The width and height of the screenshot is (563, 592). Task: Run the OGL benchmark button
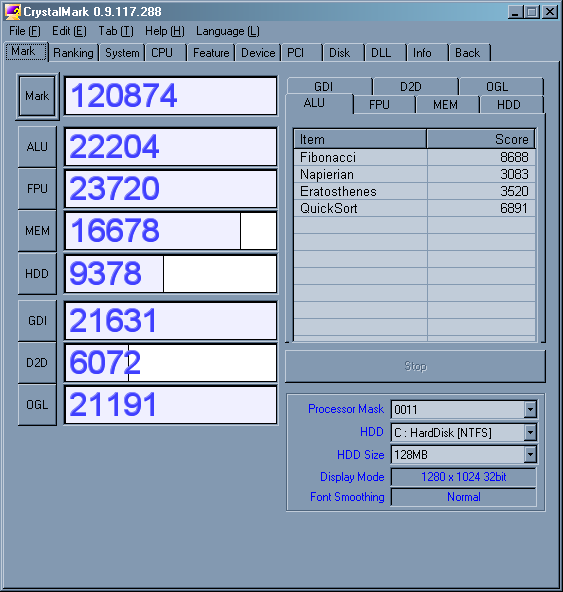[x=37, y=405]
